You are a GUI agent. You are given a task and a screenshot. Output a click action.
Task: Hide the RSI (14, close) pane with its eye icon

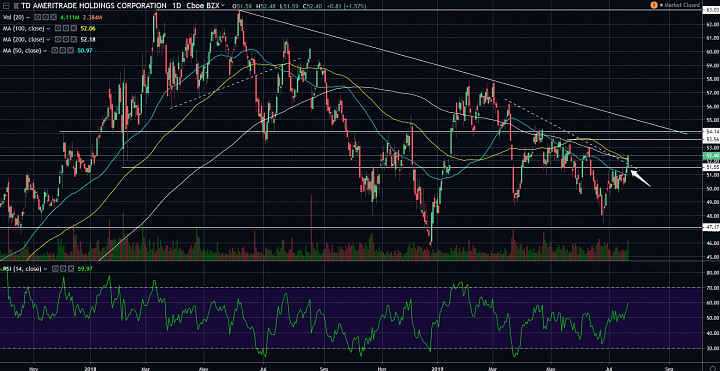pyautogui.click(x=55, y=269)
